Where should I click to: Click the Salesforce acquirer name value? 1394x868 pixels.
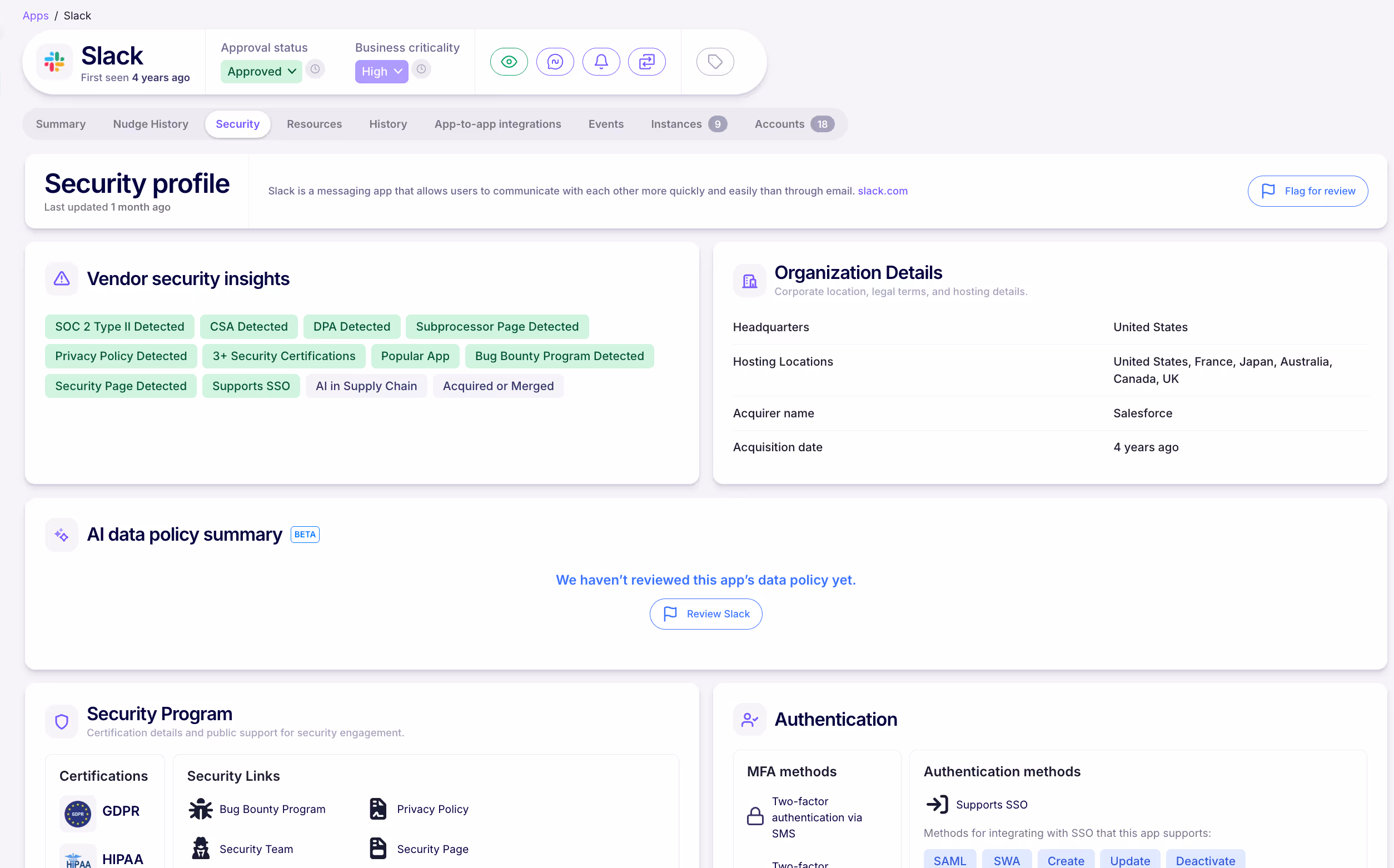click(x=1143, y=413)
